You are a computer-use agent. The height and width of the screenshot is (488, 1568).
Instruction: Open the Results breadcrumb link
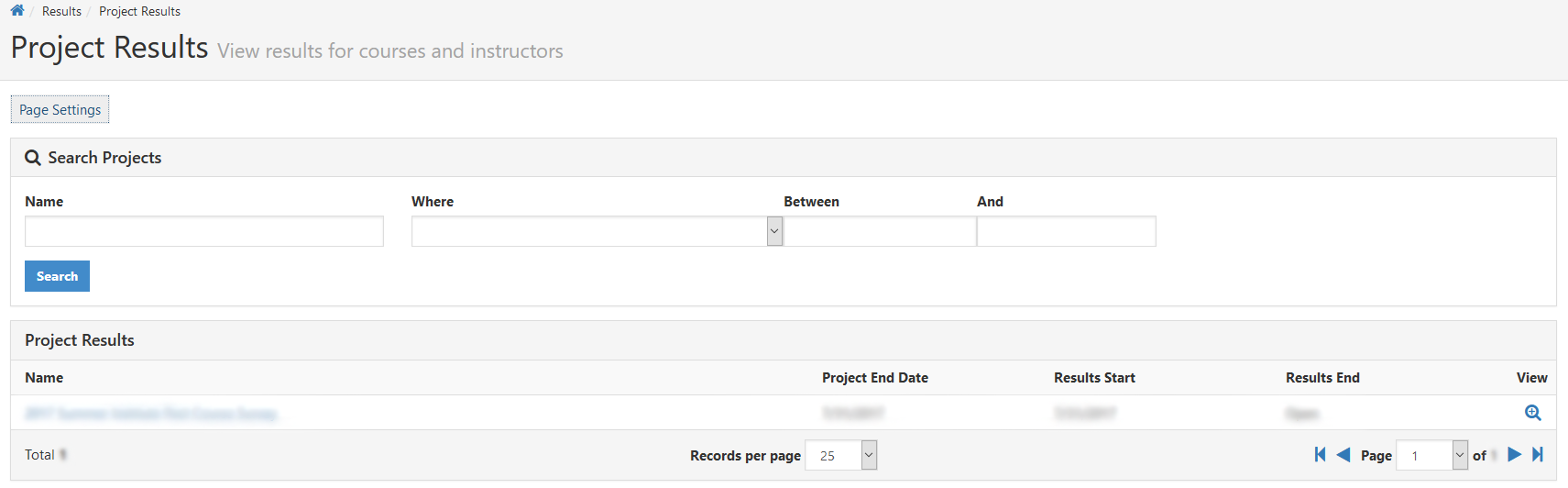click(61, 11)
